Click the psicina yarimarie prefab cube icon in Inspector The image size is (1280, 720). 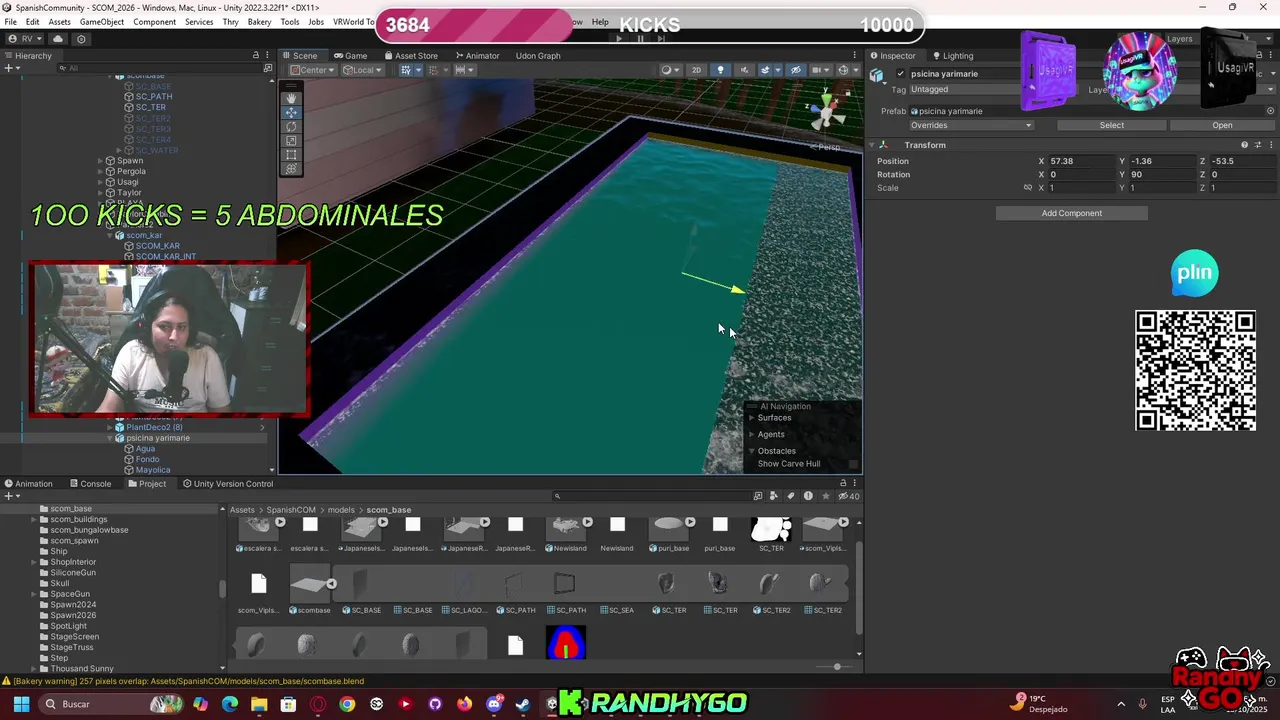877,76
